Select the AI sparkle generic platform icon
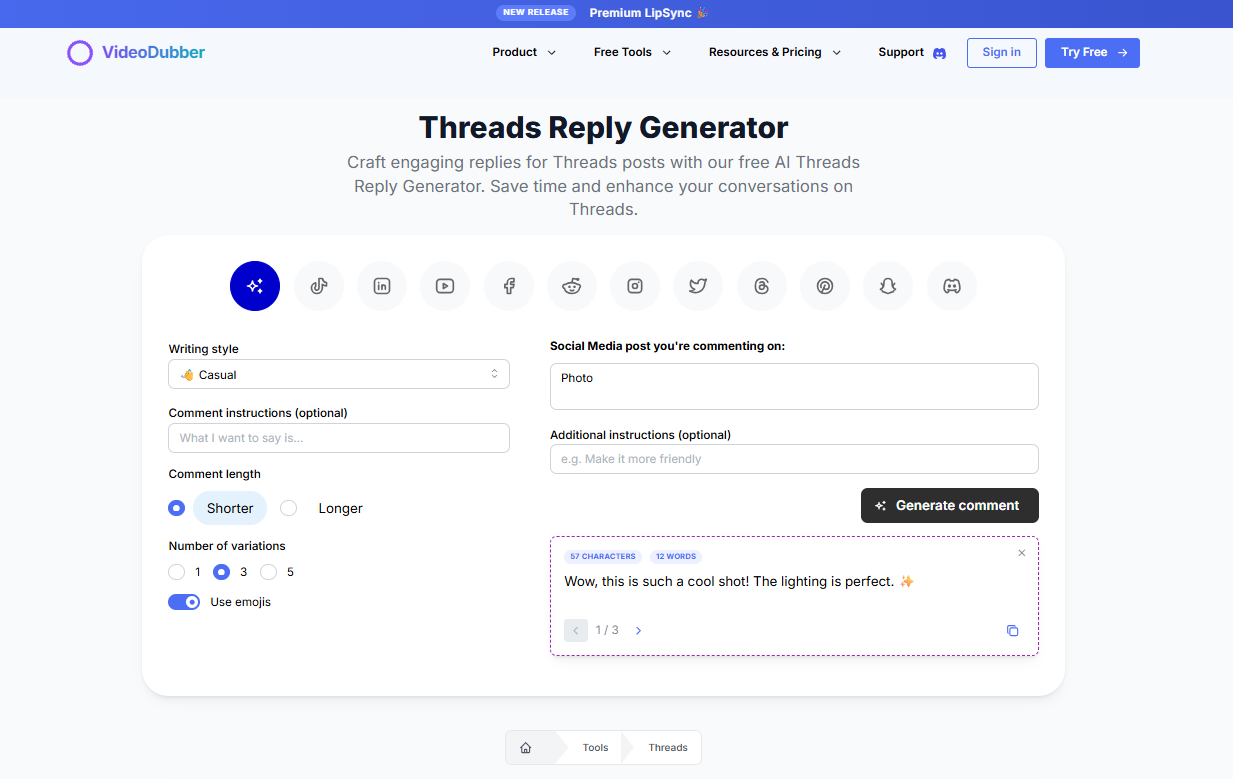This screenshot has height=779, width=1233. coord(255,286)
